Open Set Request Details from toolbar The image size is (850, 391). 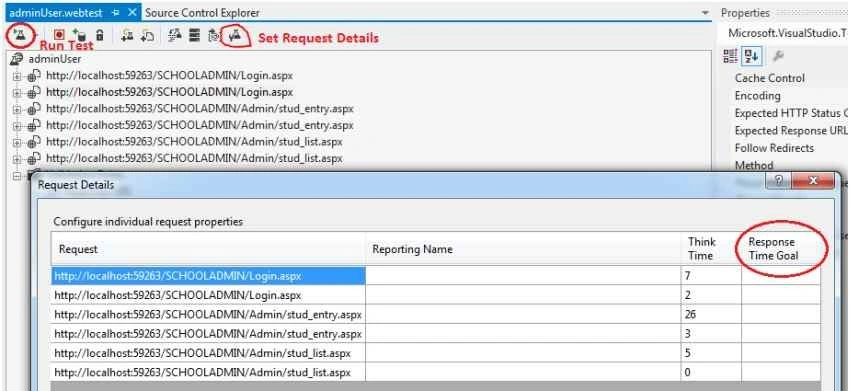235,36
